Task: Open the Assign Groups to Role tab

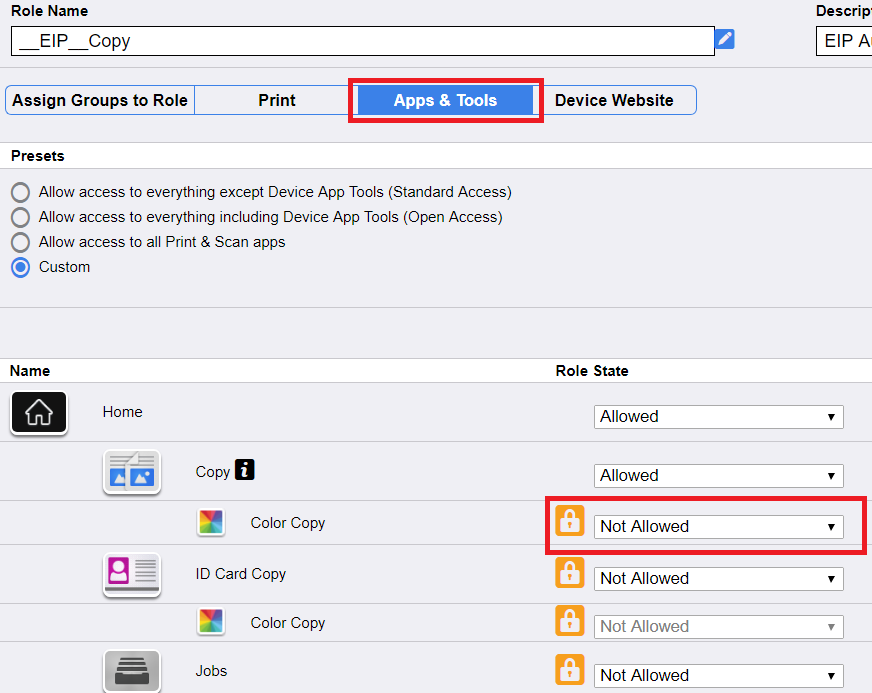Action: [x=100, y=100]
